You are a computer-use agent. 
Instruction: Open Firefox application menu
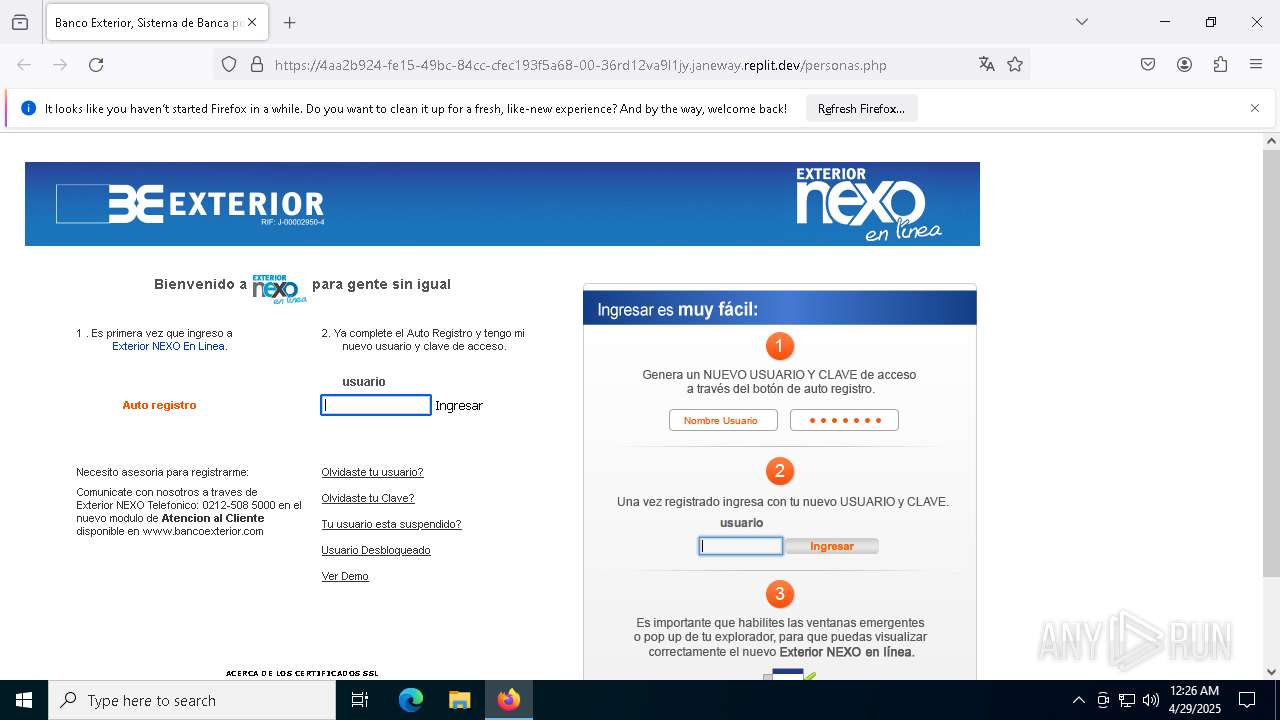pos(1256,65)
